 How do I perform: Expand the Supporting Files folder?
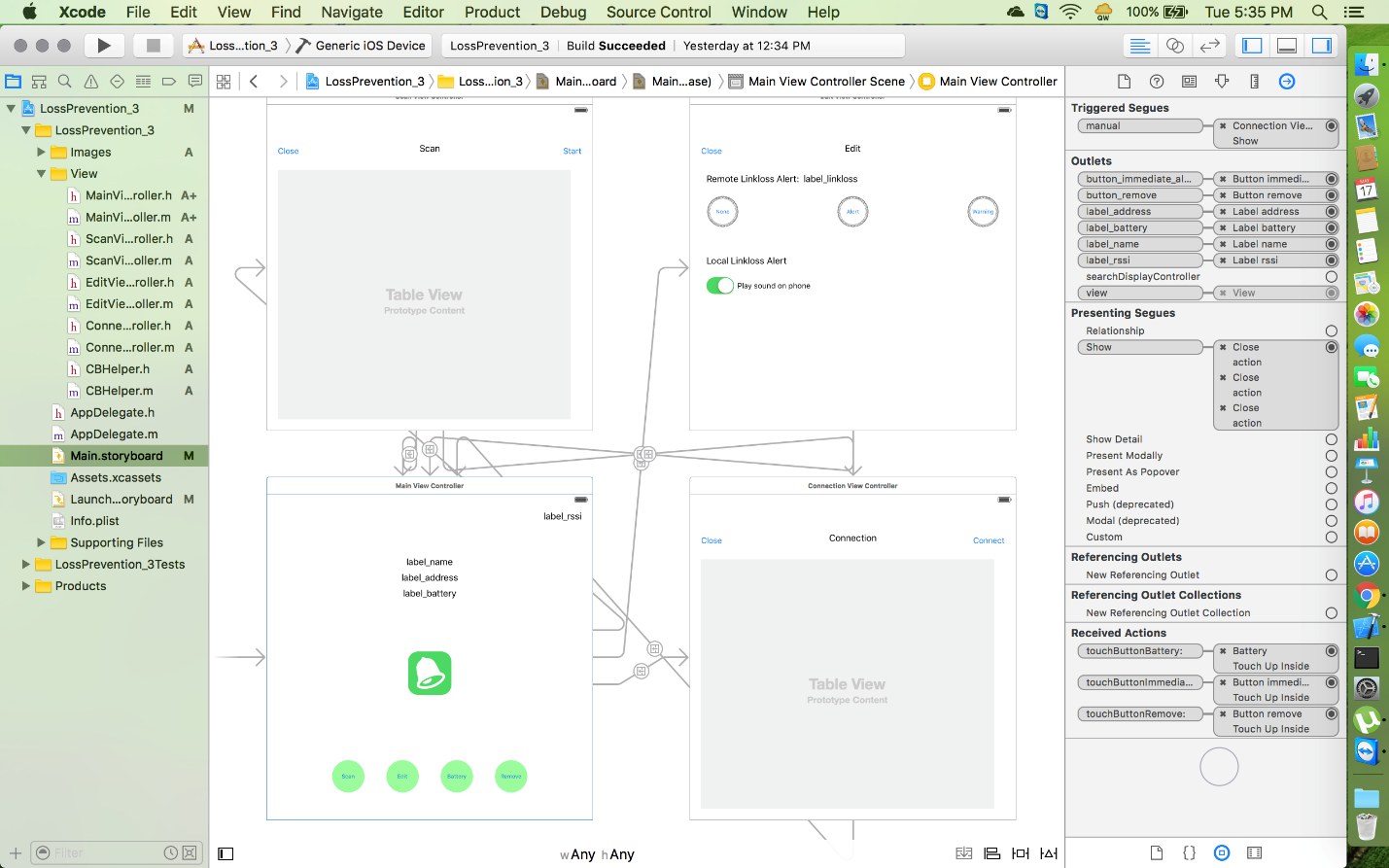click(x=41, y=542)
